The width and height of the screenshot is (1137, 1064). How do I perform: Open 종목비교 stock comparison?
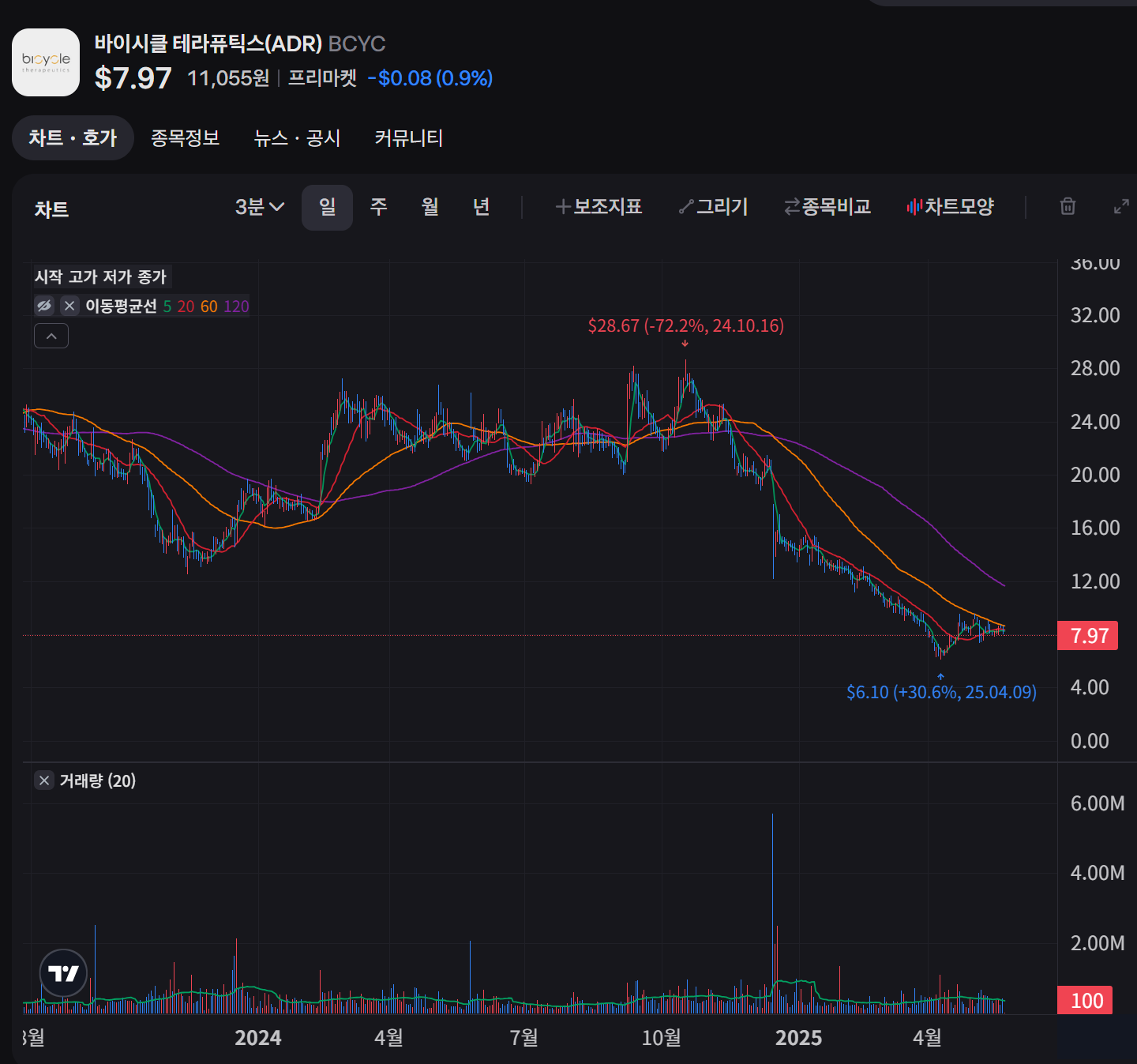[827, 207]
